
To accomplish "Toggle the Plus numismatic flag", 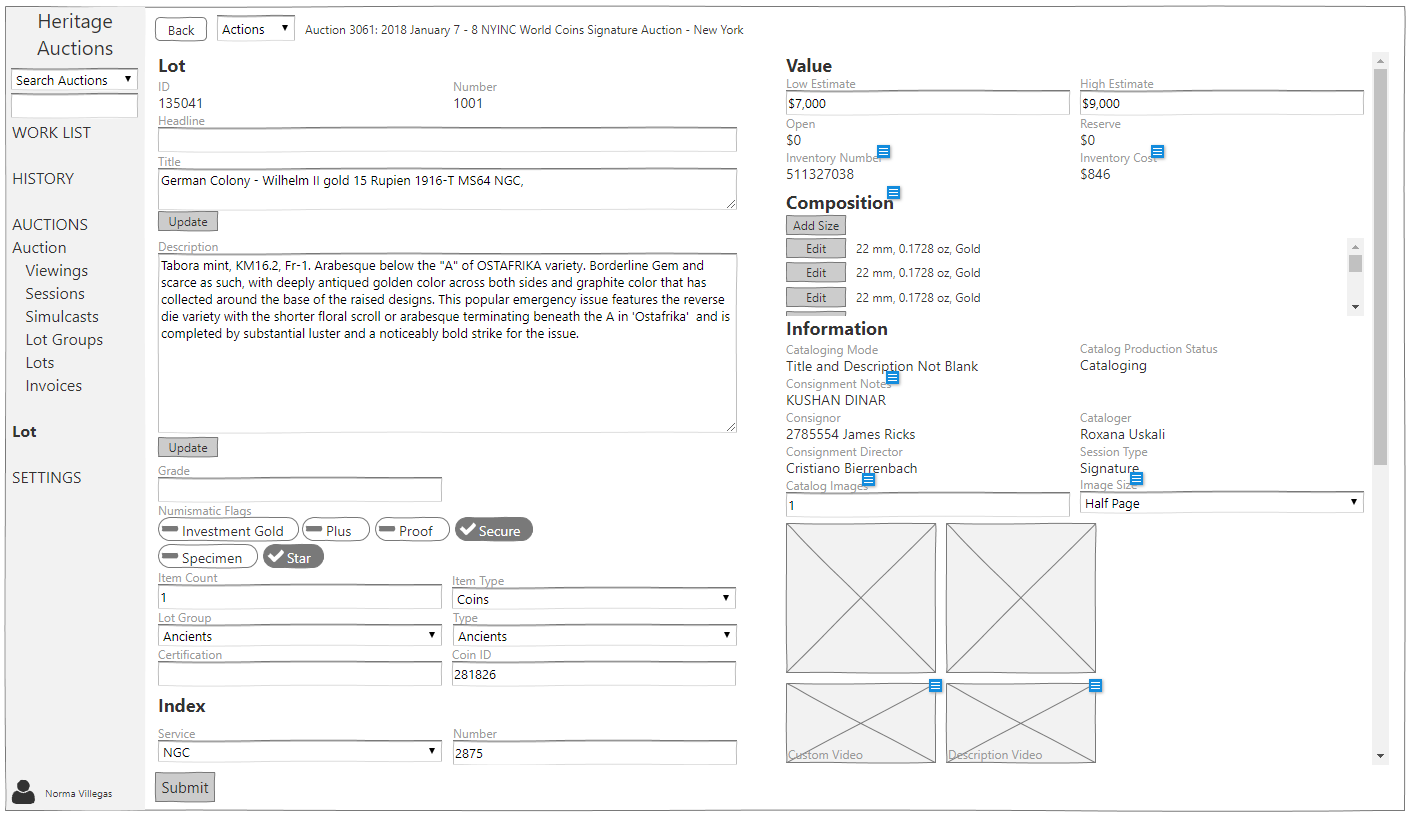I will 336,530.
